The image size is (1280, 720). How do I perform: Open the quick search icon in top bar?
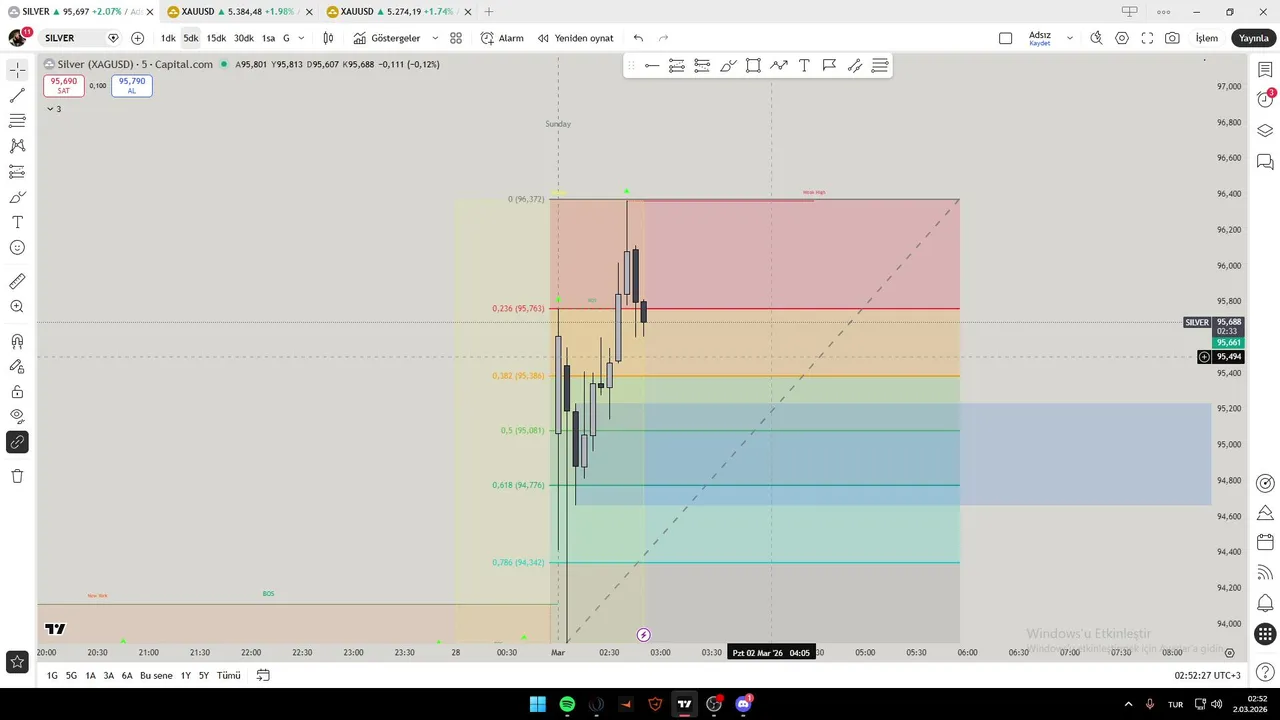click(1096, 38)
